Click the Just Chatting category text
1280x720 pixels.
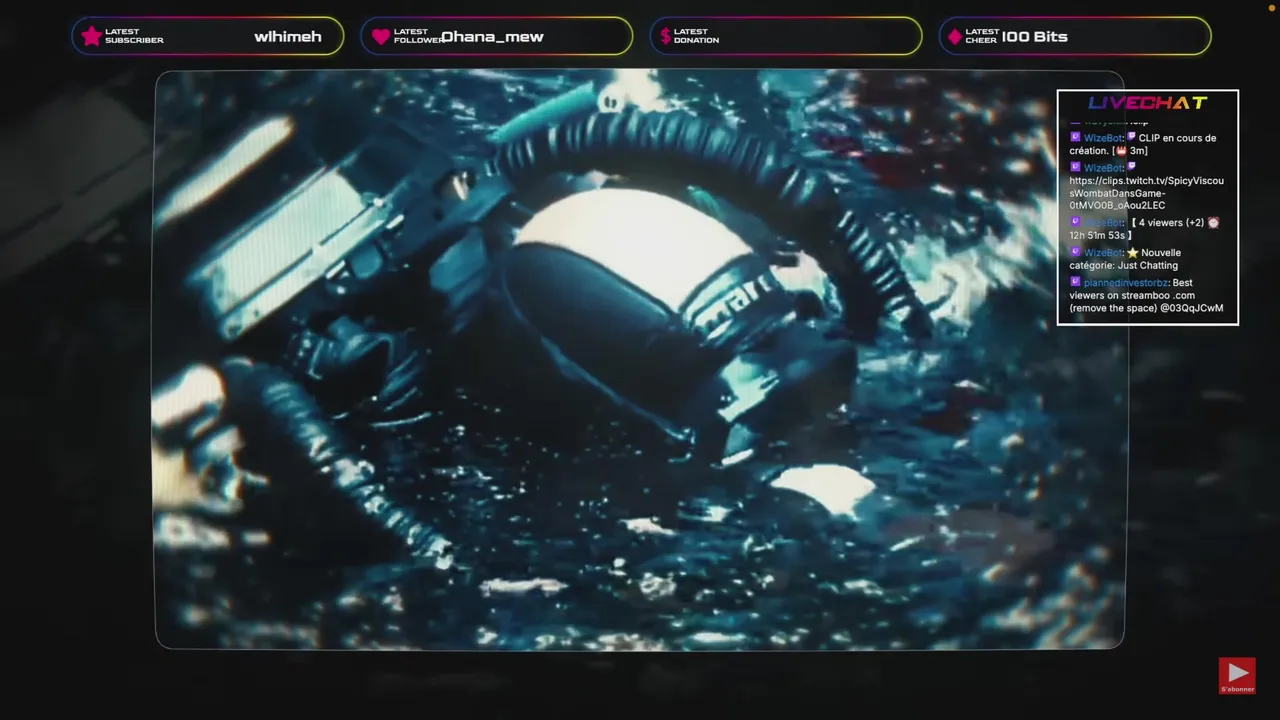click(x=1148, y=266)
